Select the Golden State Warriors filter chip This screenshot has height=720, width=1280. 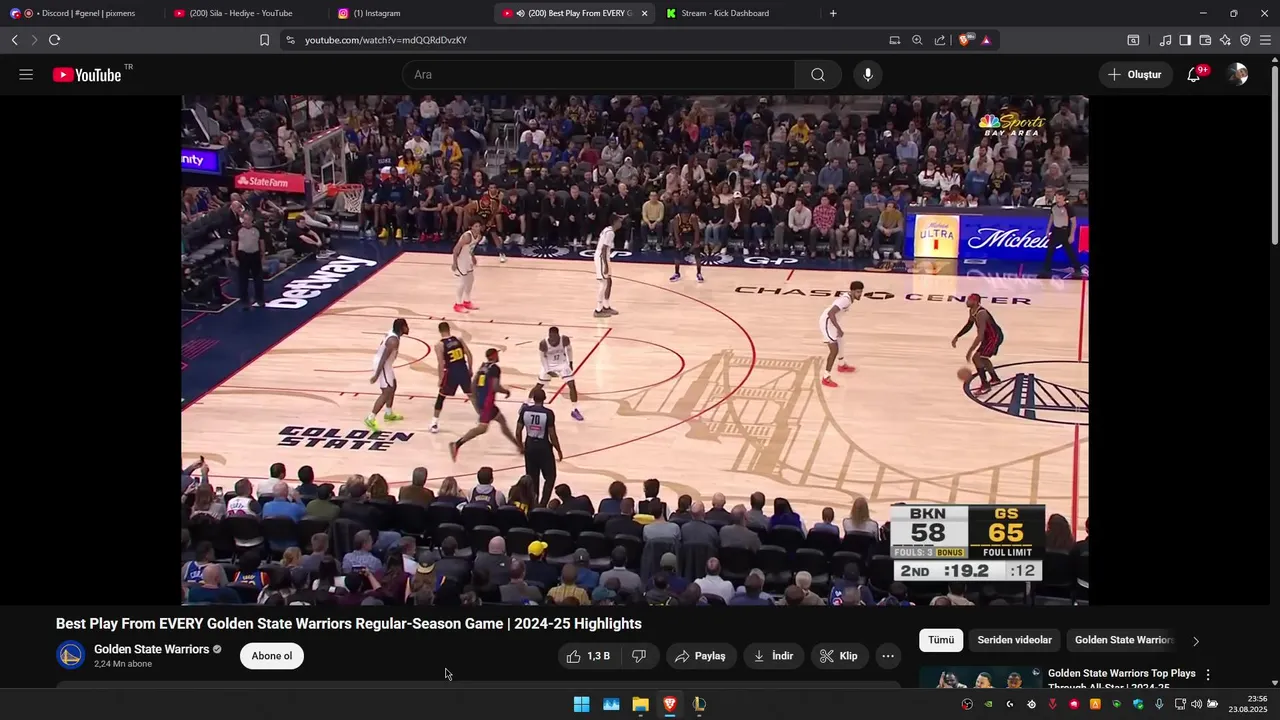pyautogui.click(x=1123, y=640)
